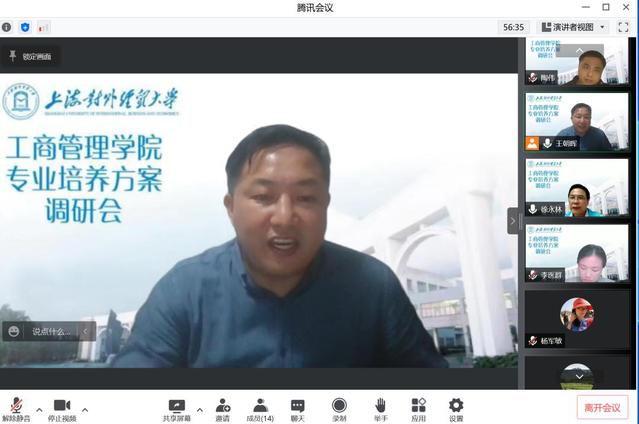Collapse the participant video sidebar
The height and width of the screenshot is (424, 639).
(x=514, y=220)
